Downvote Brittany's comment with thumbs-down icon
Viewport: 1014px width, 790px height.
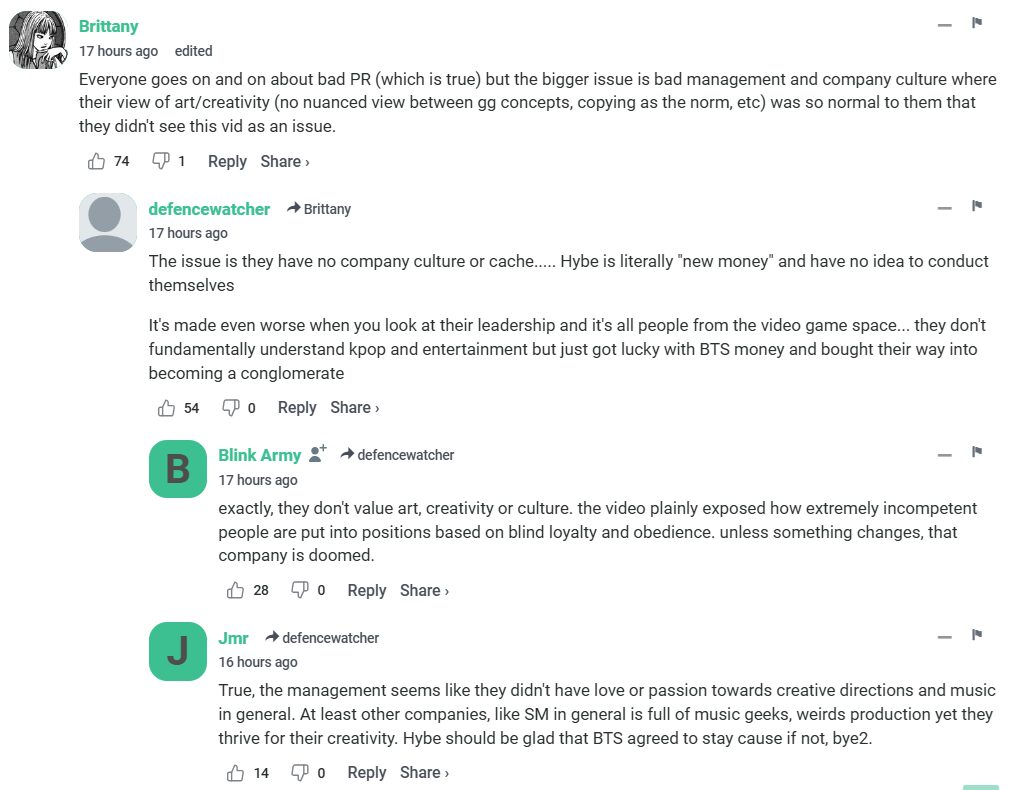coord(160,161)
